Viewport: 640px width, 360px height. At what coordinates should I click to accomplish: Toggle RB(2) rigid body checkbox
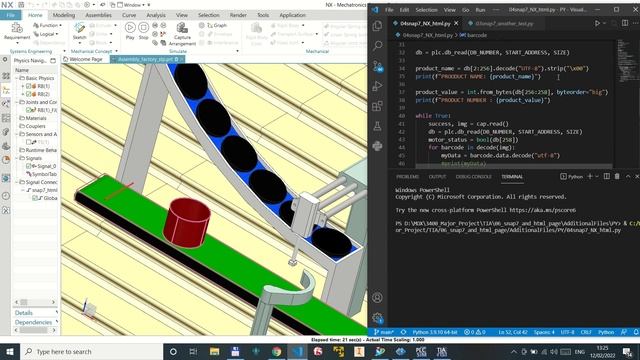(x=29, y=94)
